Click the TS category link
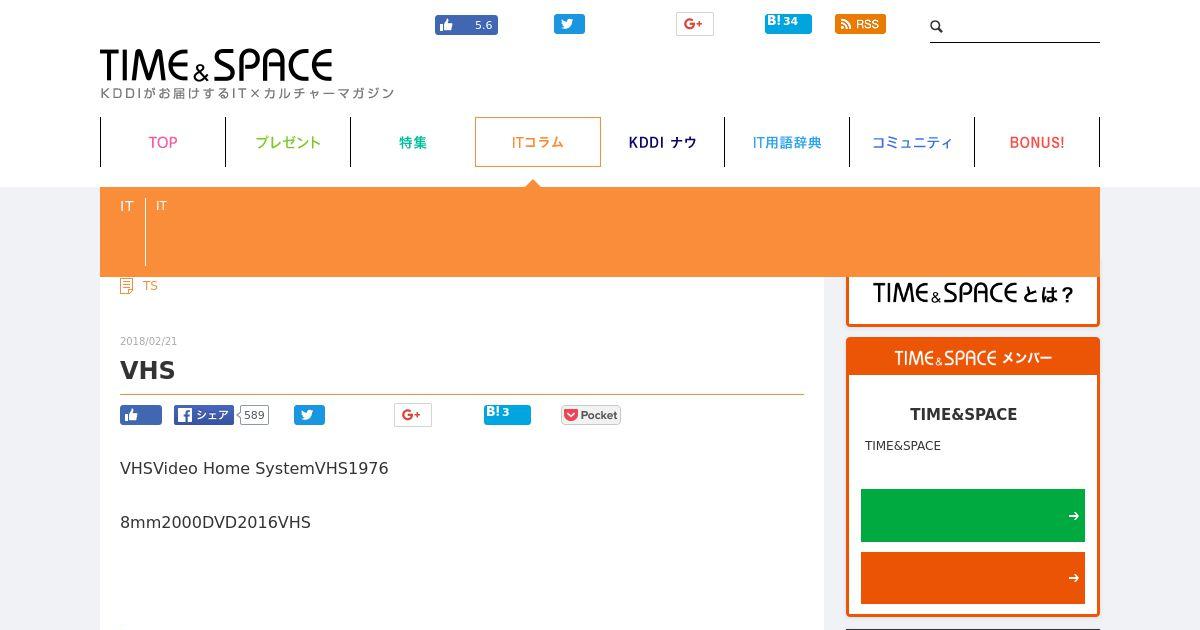 150,286
